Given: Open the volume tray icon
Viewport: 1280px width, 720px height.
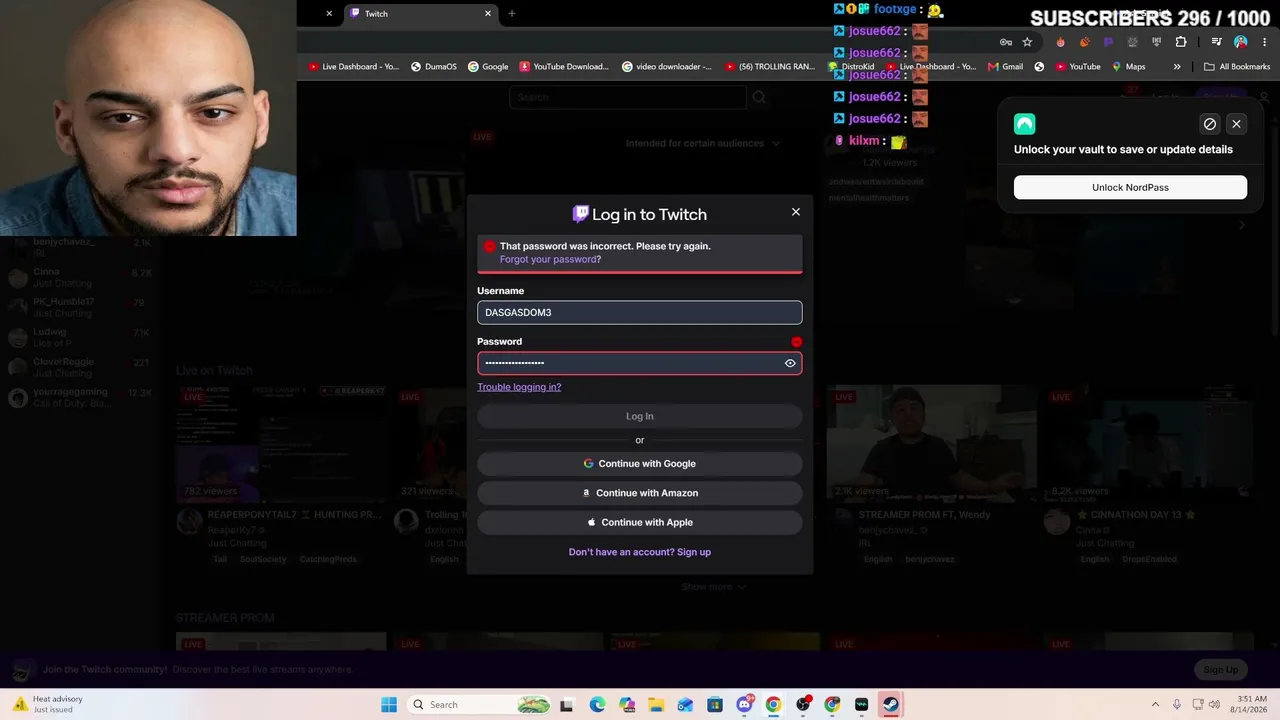Looking at the screenshot, I should coord(1215,705).
